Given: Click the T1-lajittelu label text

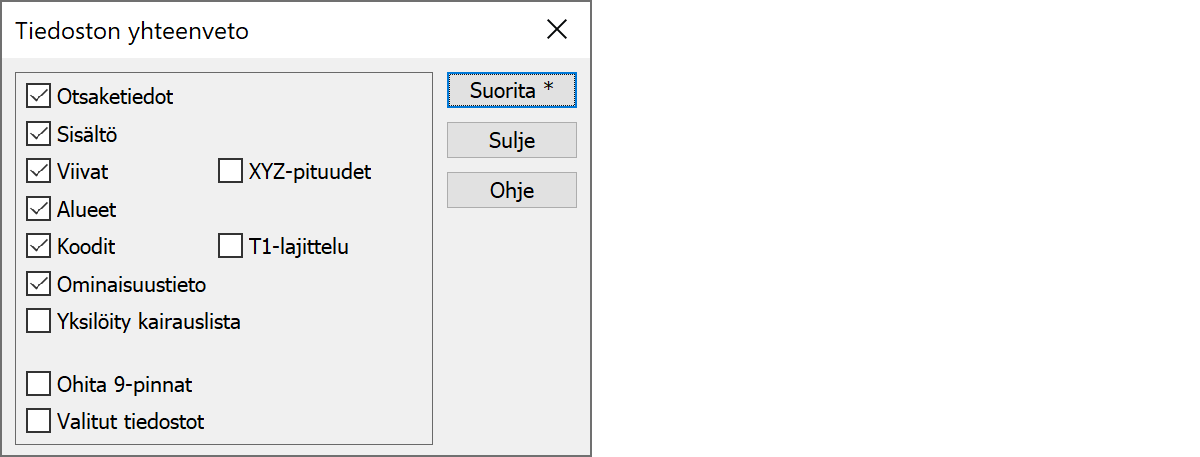Looking at the screenshot, I should [x=298, y=246].
